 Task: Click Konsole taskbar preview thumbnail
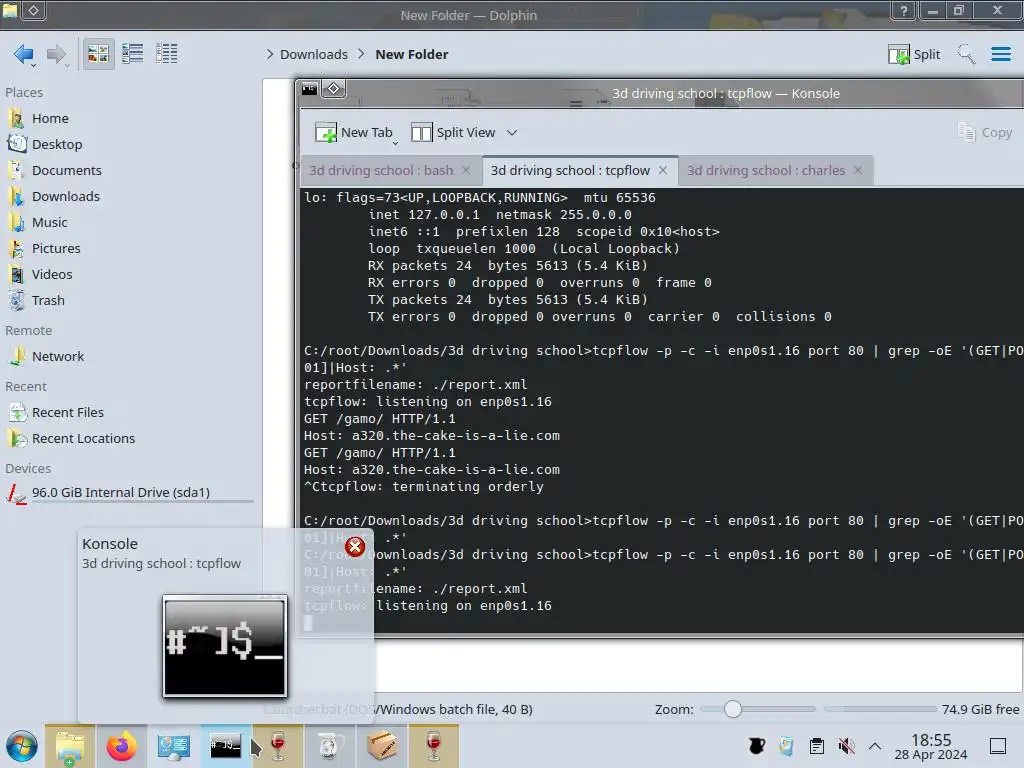coord(225,646)
